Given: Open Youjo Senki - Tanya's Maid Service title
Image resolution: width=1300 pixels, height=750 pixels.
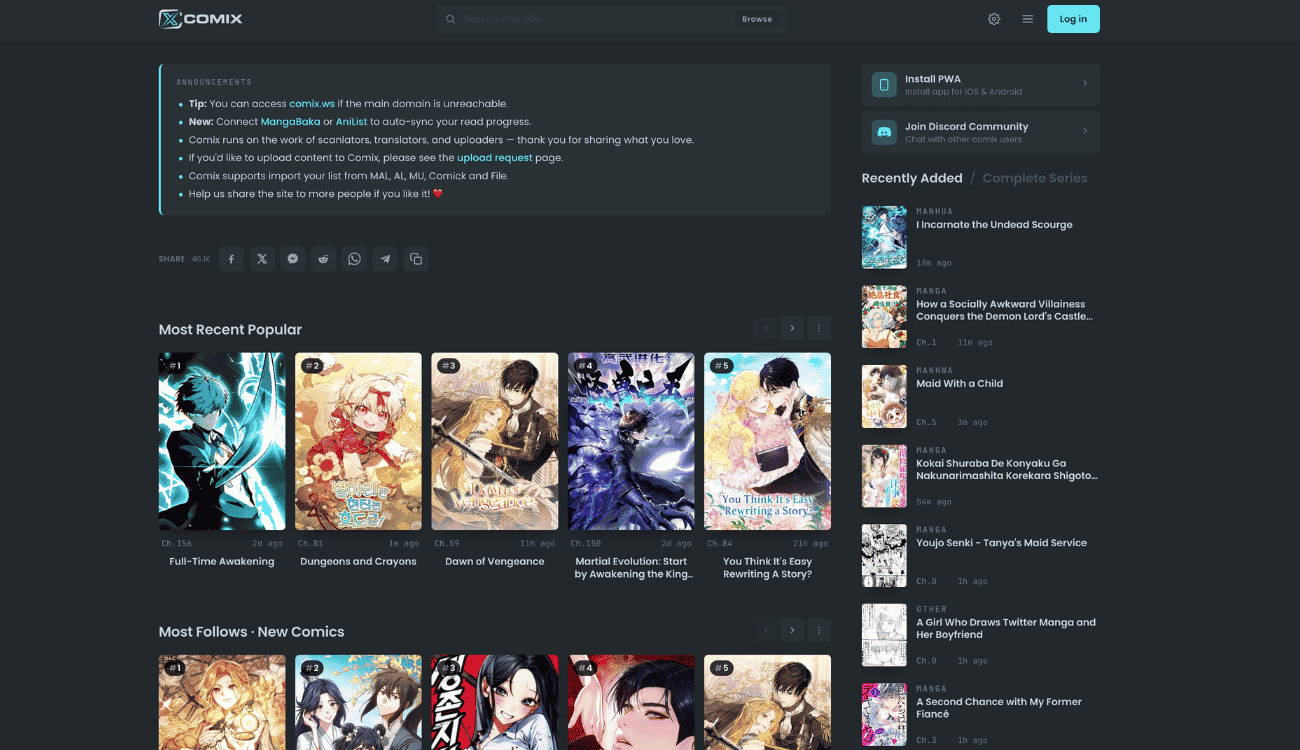Looking at the screenshot, I should [x=1001, y=543].
